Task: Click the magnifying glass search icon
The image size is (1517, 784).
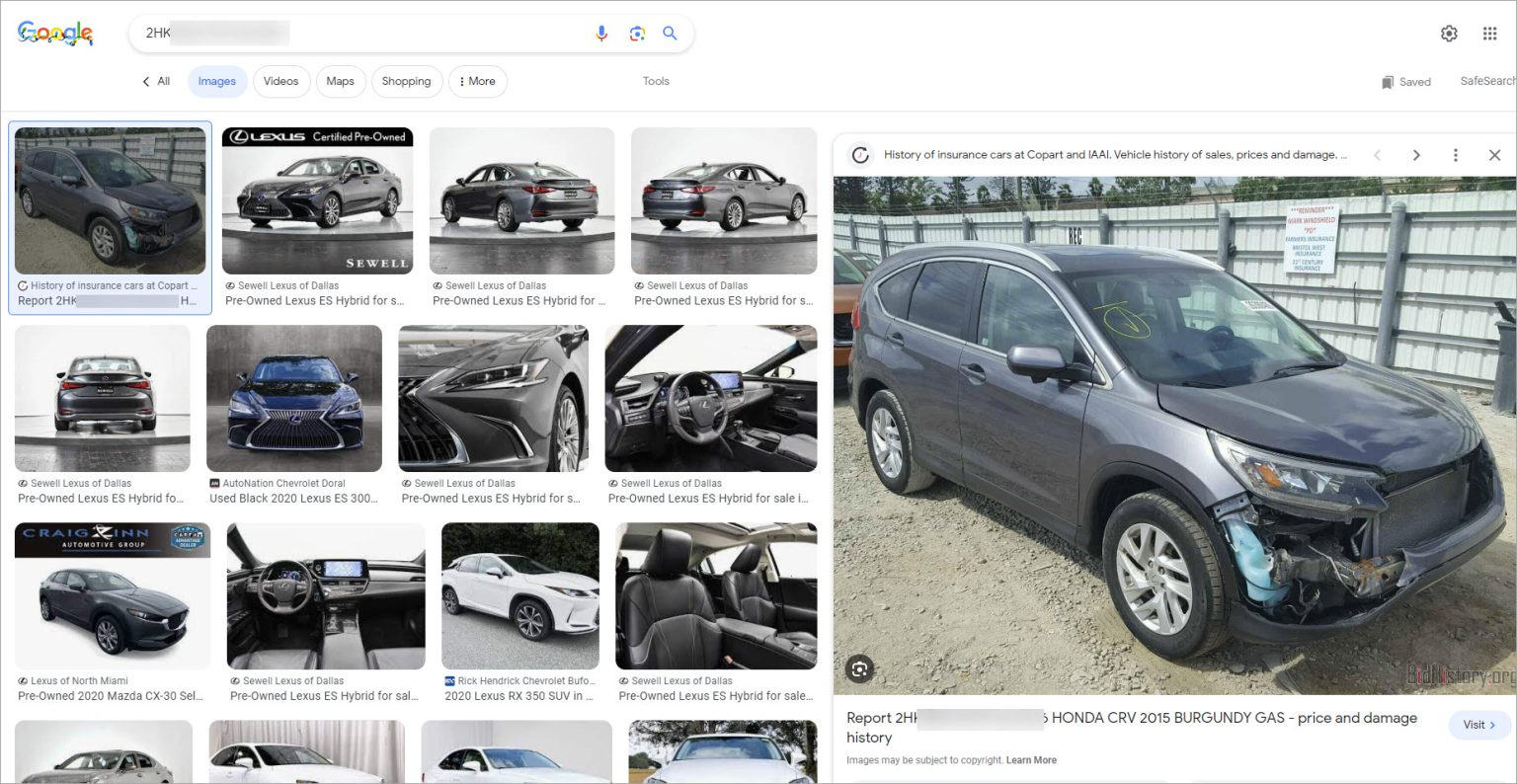Action: (x=670, y=33)
